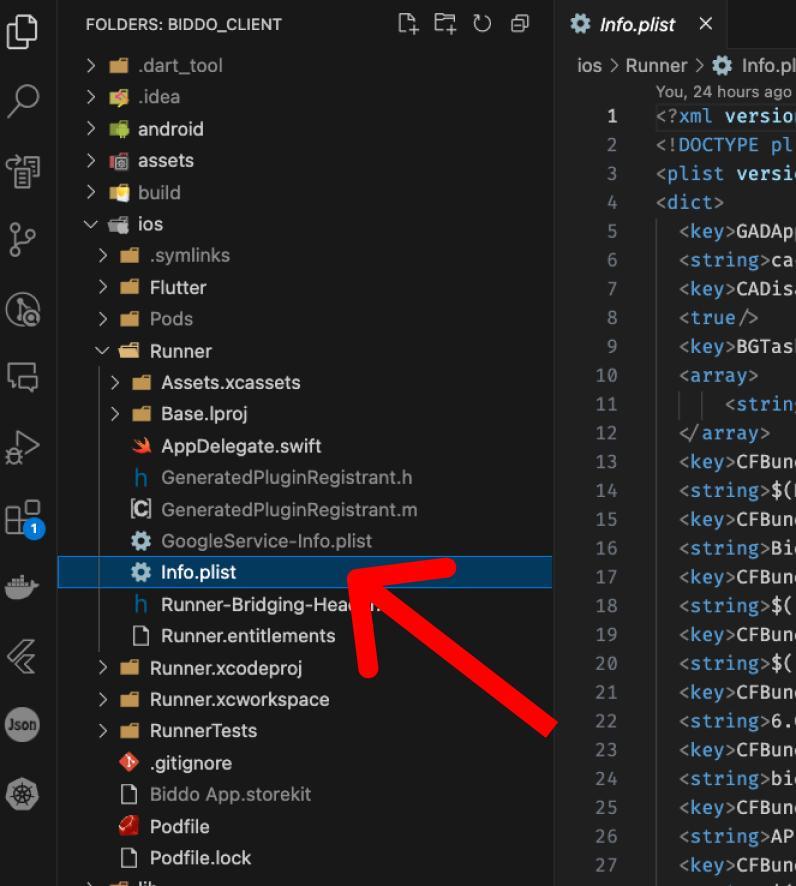Click the </array> tag on line 12
Image resolution: width=796 pixels, height=886 pixels.
click(x=724, y=433)
